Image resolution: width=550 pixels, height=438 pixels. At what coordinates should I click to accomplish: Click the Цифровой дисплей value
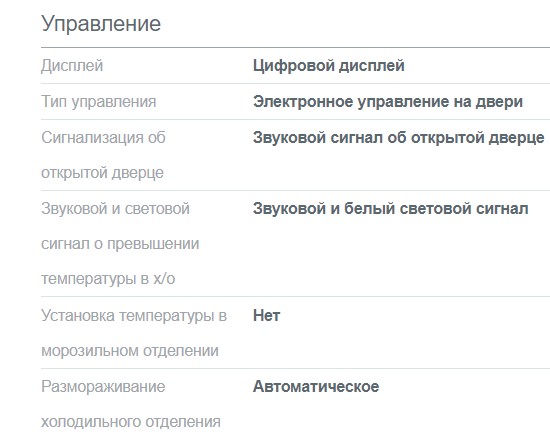(x=329, y=66)
